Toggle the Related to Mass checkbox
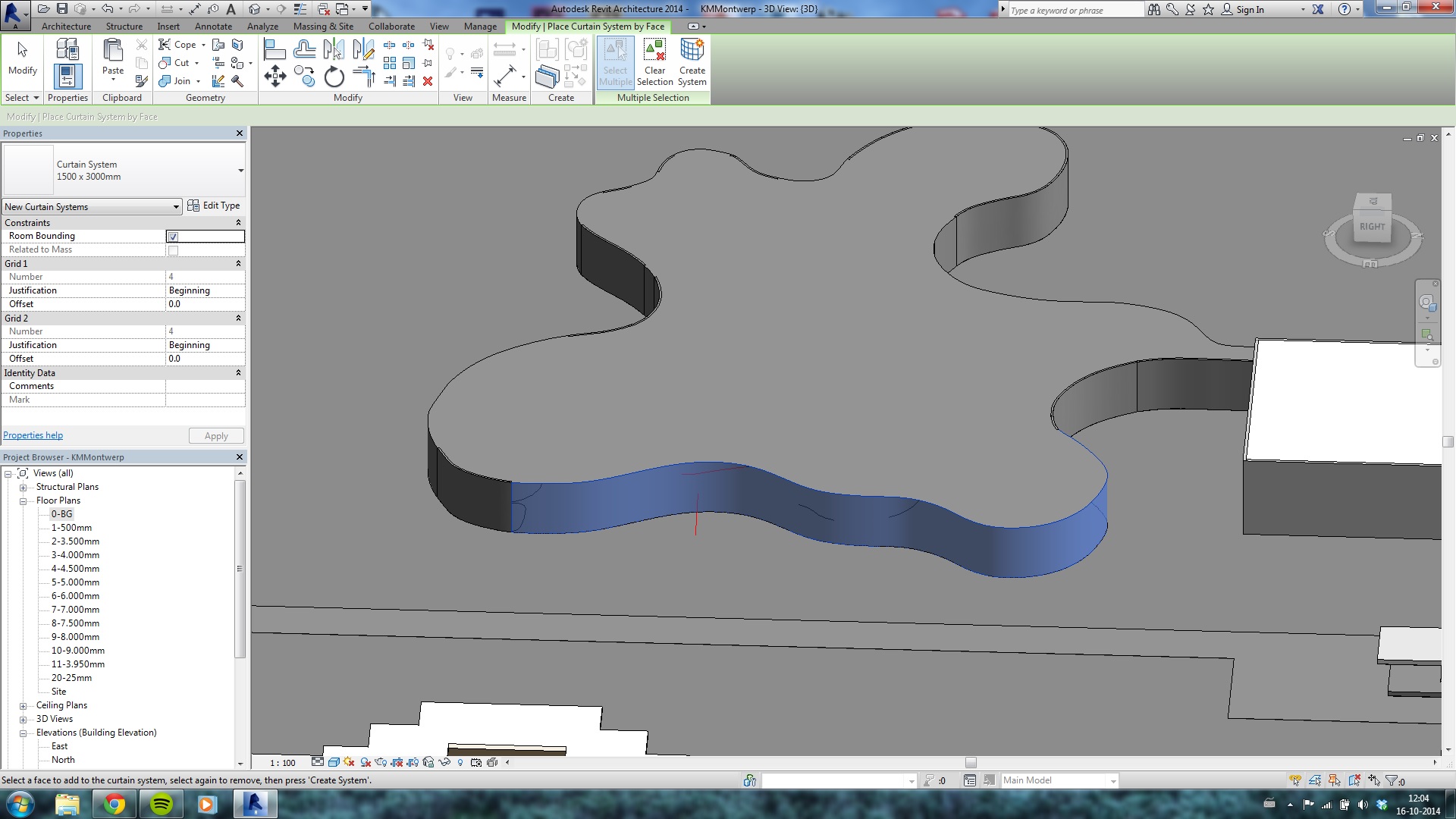Screen dimensions: 1456x819 173,250
